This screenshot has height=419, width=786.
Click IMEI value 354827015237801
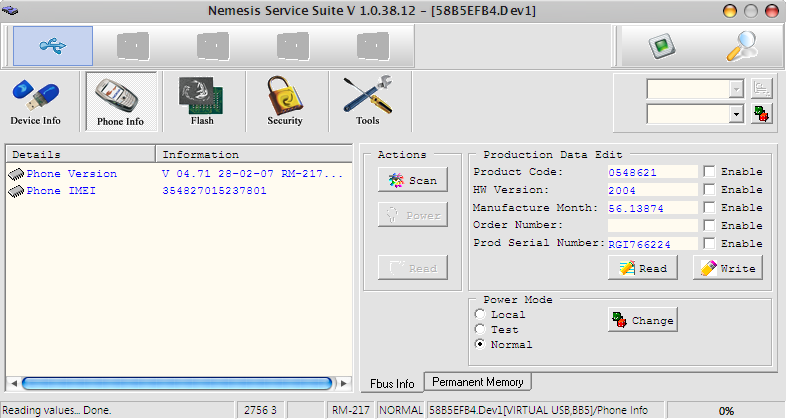[214, 191]
